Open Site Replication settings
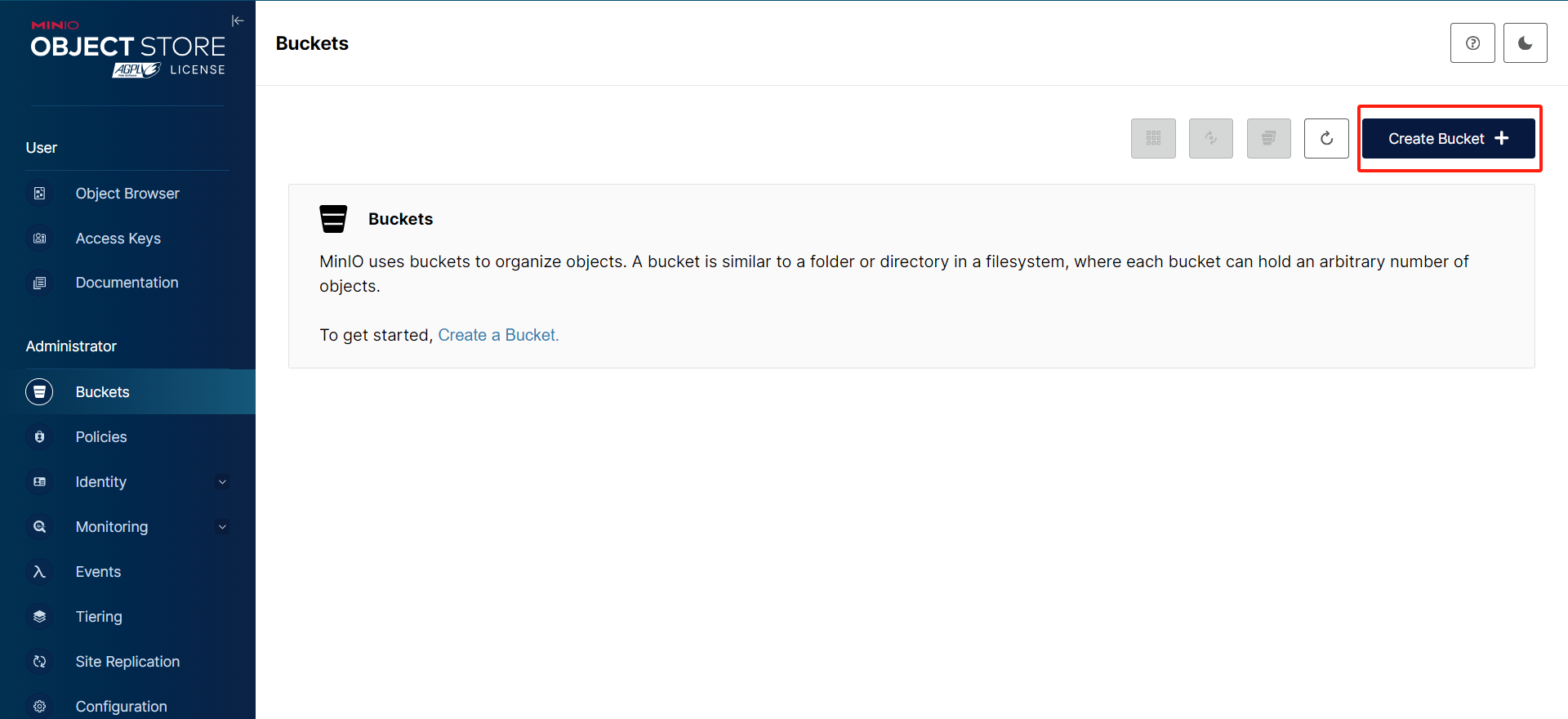Viewport: 1568px width, 719px height. (127, 662)
